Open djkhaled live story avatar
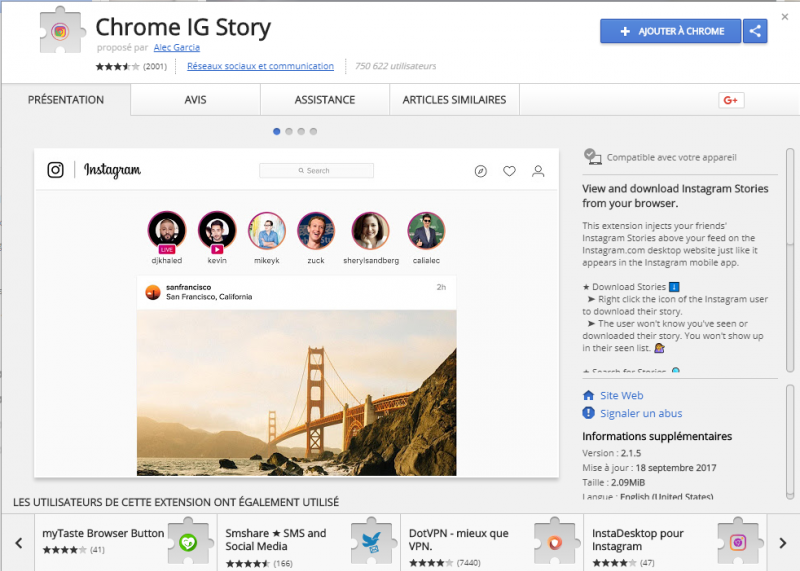The image size is (800, 571). 167,231
